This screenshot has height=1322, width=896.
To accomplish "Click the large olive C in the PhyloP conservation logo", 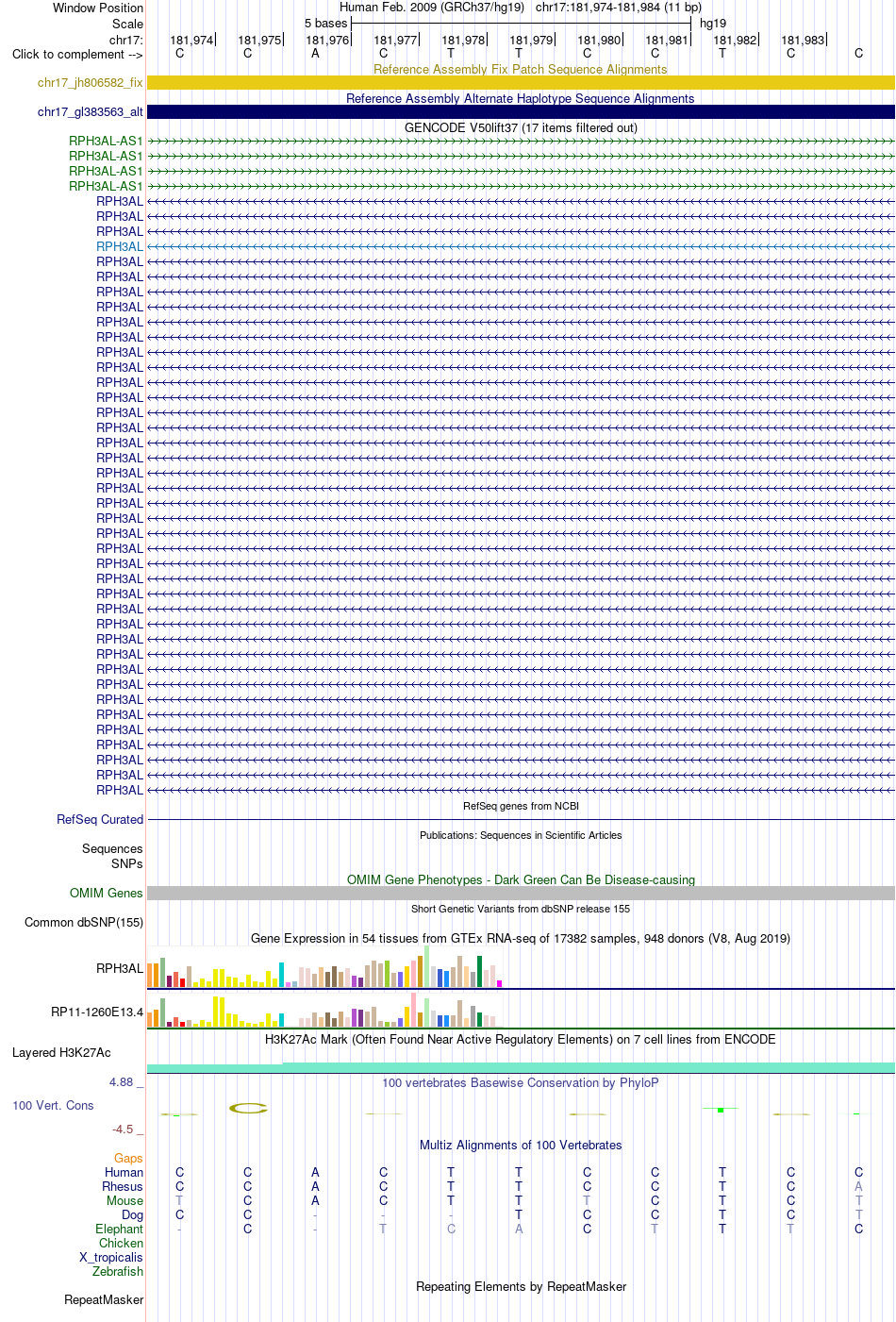I will click(248, 1108).
